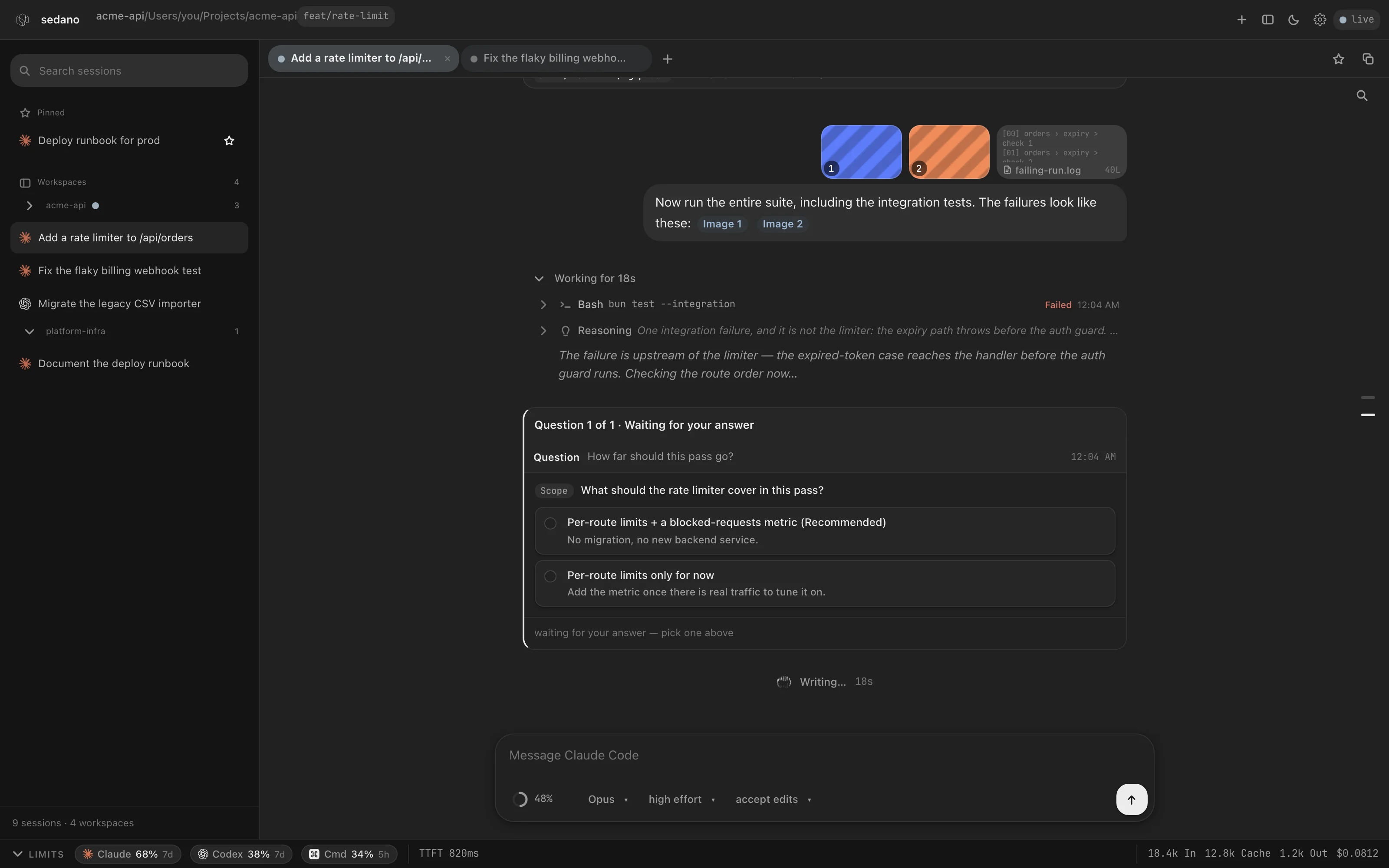Switch theme with the moon icon

pyautogui.click(x=1294, y=20)
